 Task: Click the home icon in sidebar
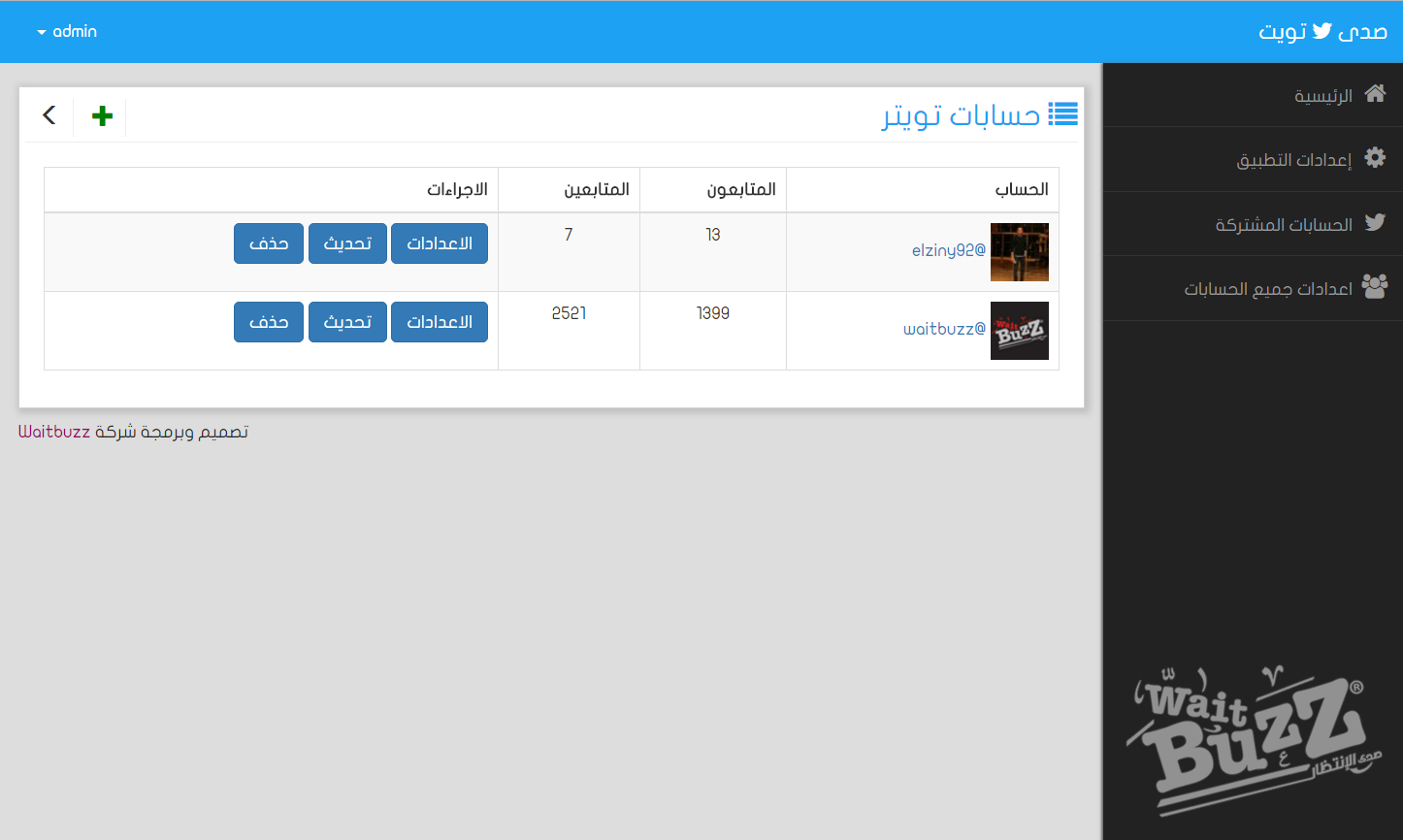[1375, 94]
